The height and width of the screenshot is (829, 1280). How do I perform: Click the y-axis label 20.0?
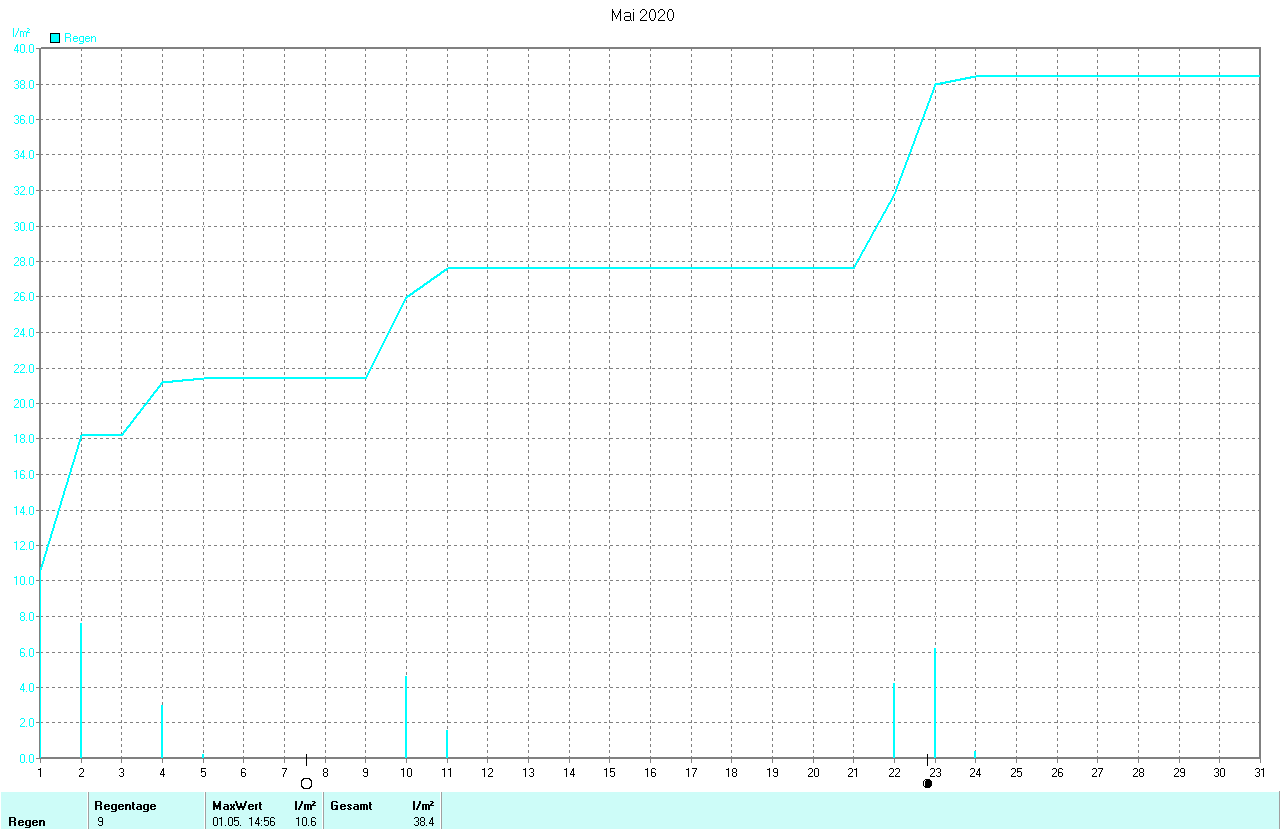tap(23, 404)
